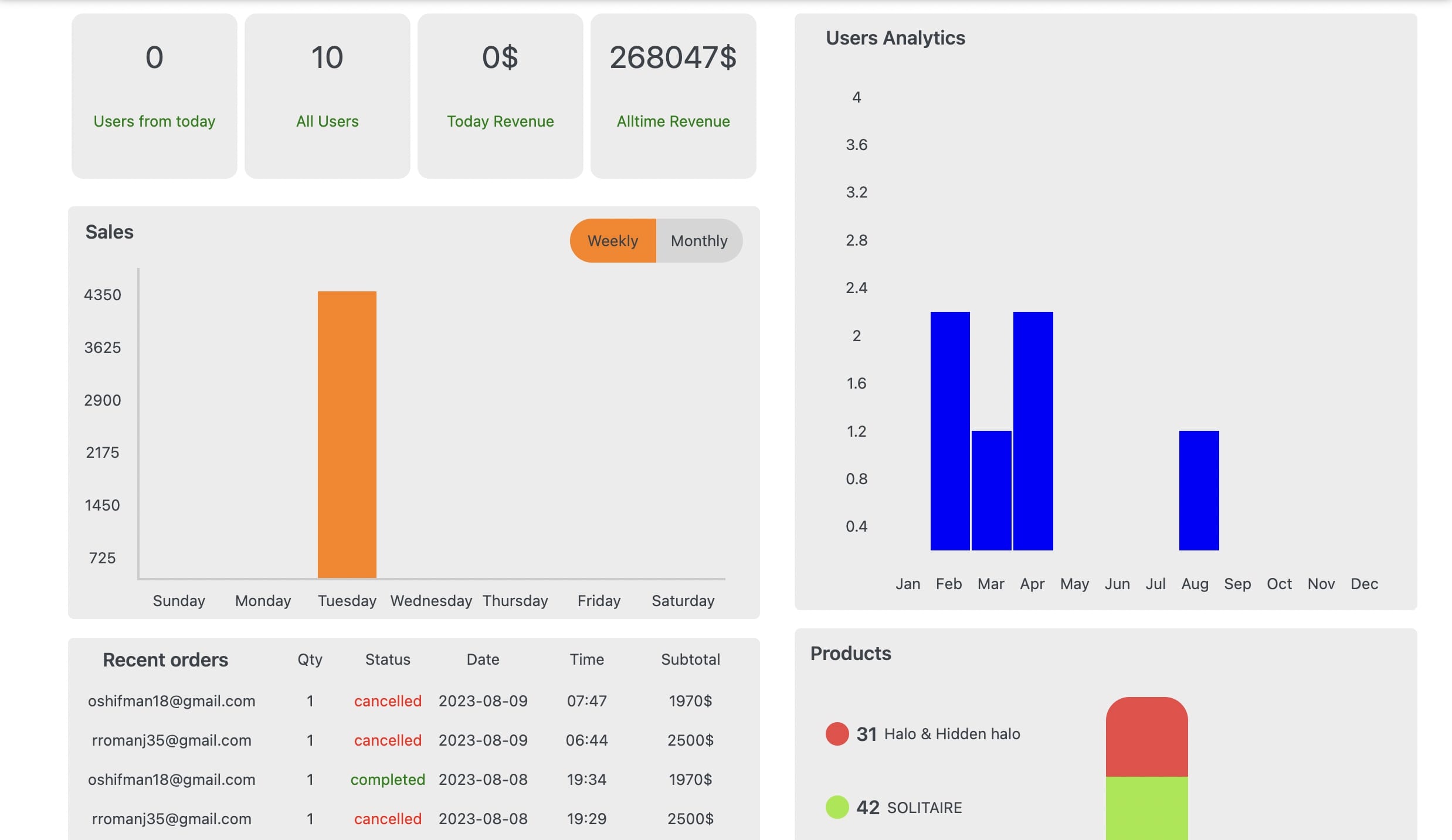Select the blue April users bar
Screen dimensions: 1452x840
1033,431
